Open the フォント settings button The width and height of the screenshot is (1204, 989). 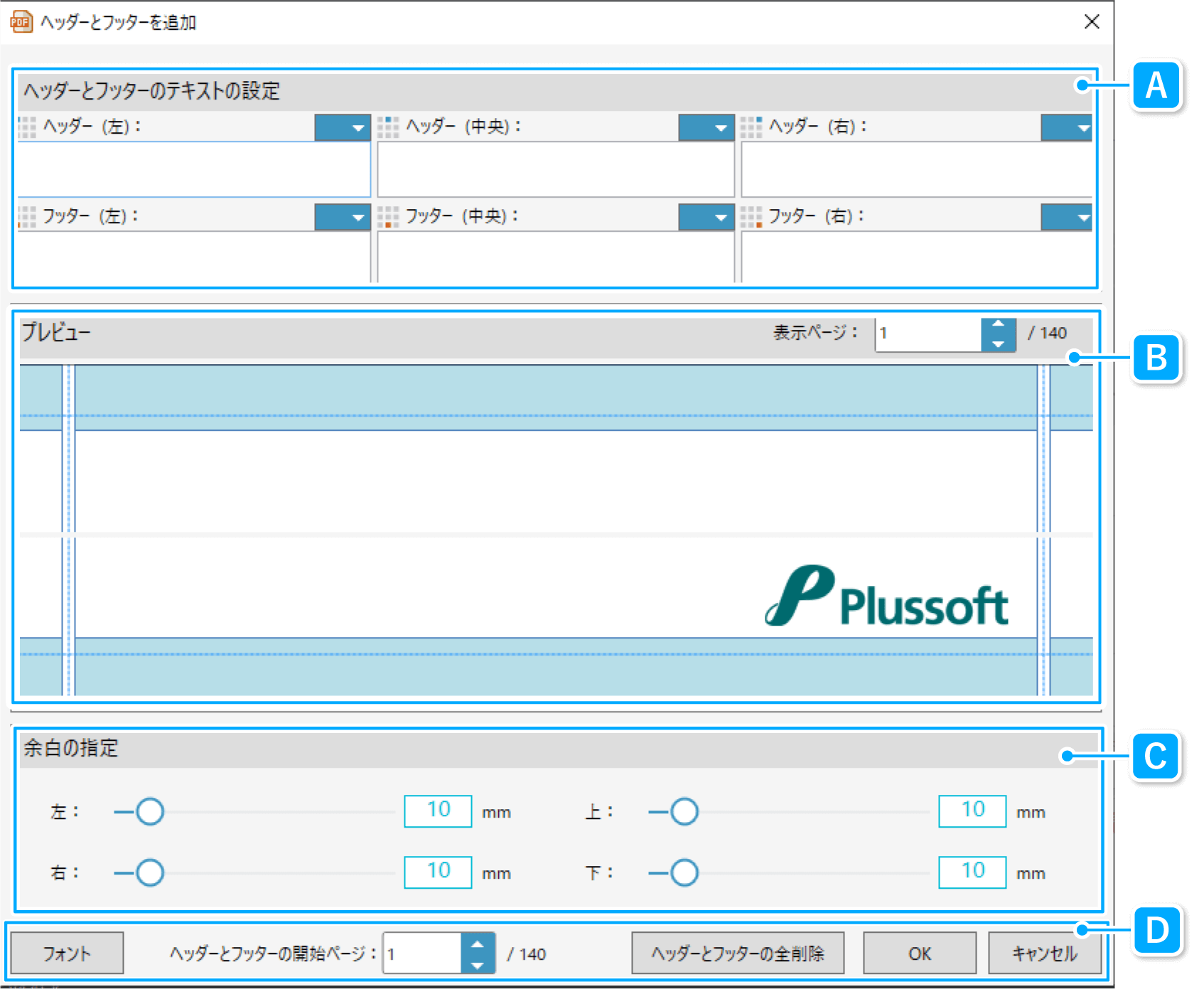(67, 953)
